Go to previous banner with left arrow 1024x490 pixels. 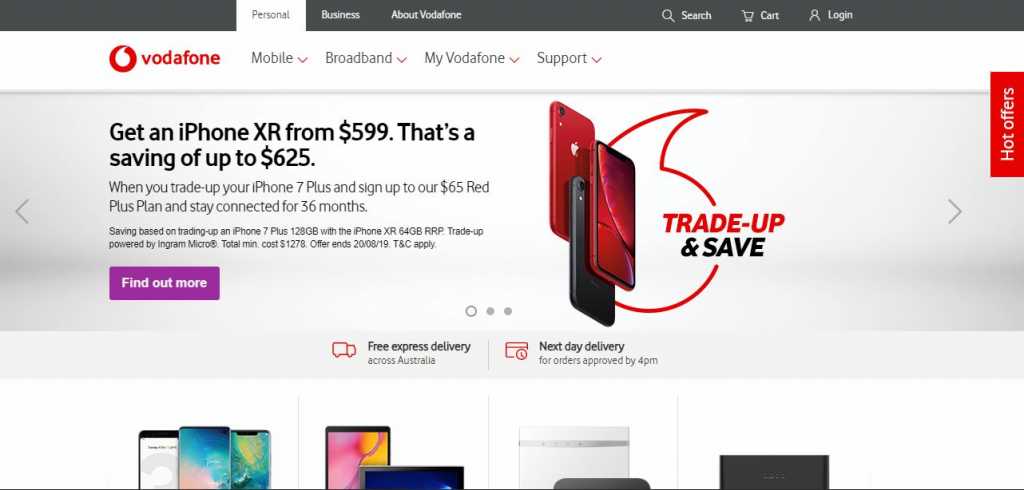[22, 212]
